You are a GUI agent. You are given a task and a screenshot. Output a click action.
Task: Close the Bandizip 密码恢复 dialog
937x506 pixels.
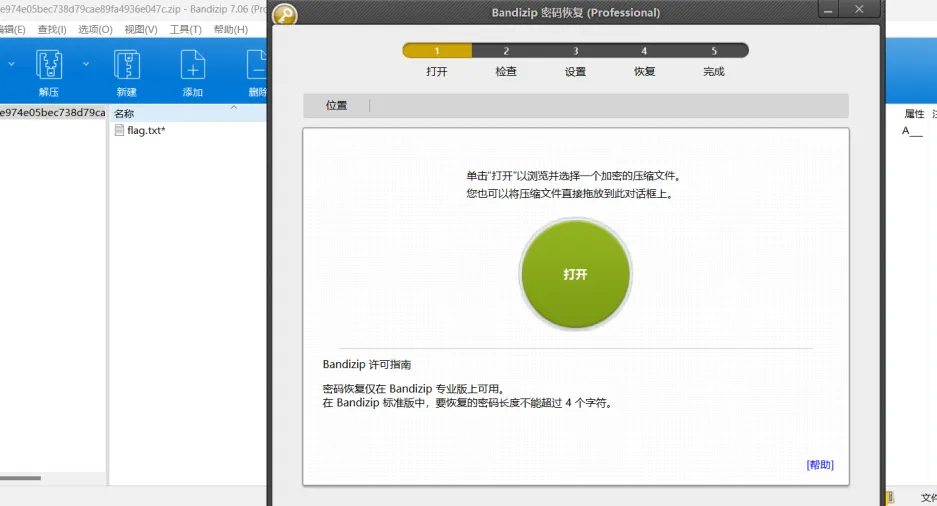click(x=859, y=10)
